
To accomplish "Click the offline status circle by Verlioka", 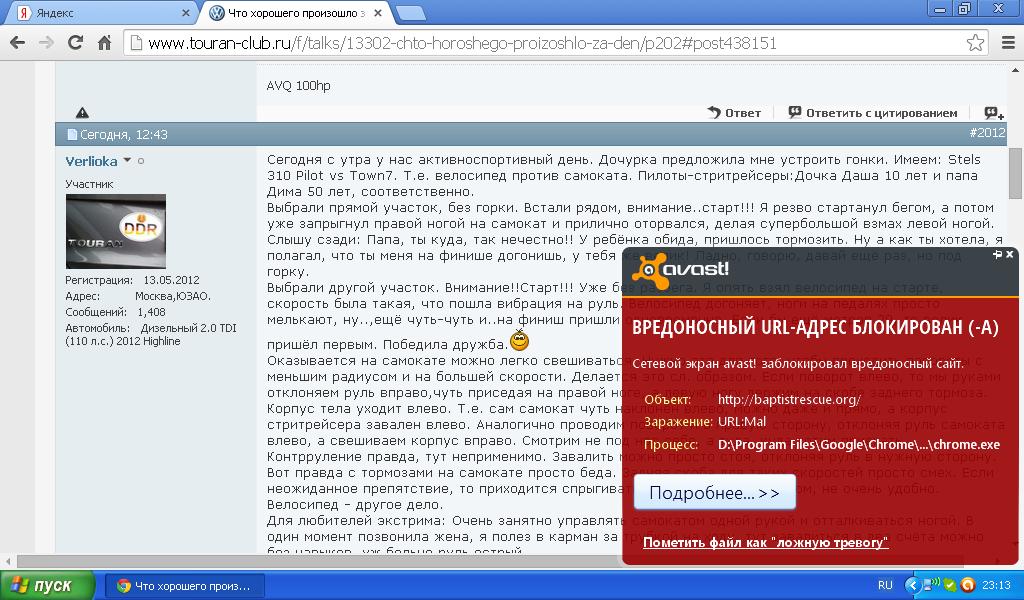I will point(140,161).
